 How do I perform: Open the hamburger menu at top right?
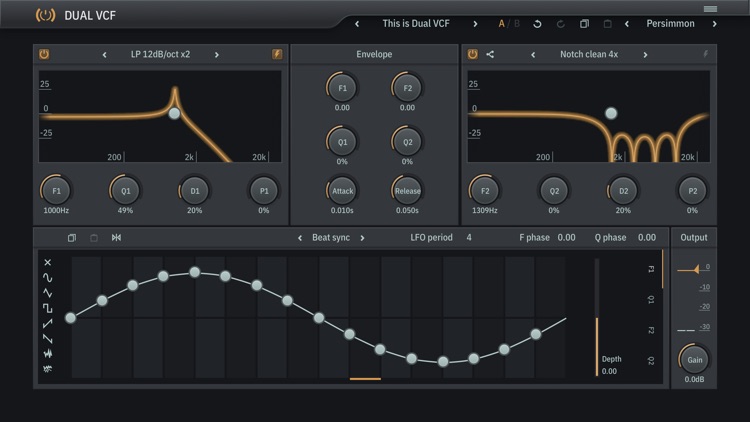710,9
